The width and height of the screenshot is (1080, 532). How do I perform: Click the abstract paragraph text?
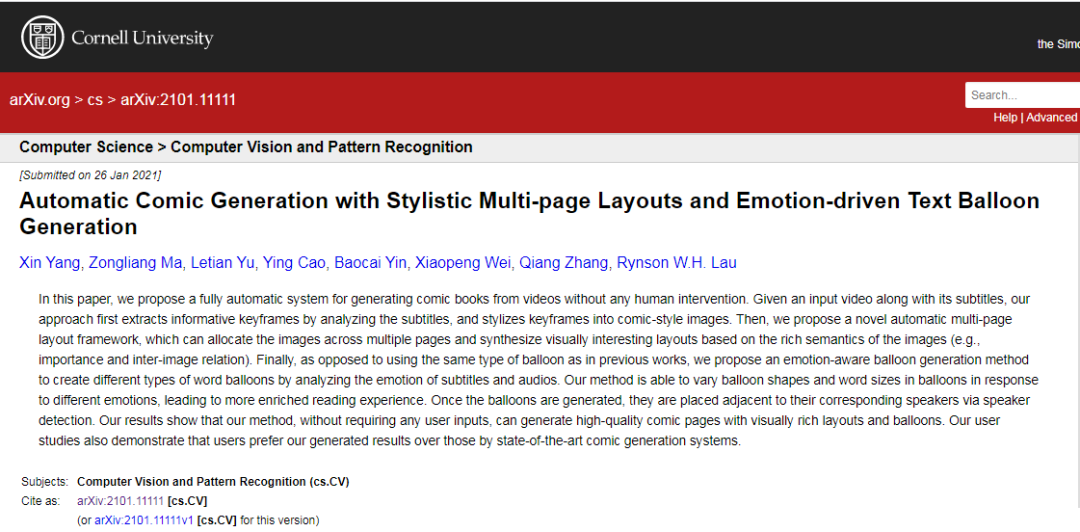[539, 370]
